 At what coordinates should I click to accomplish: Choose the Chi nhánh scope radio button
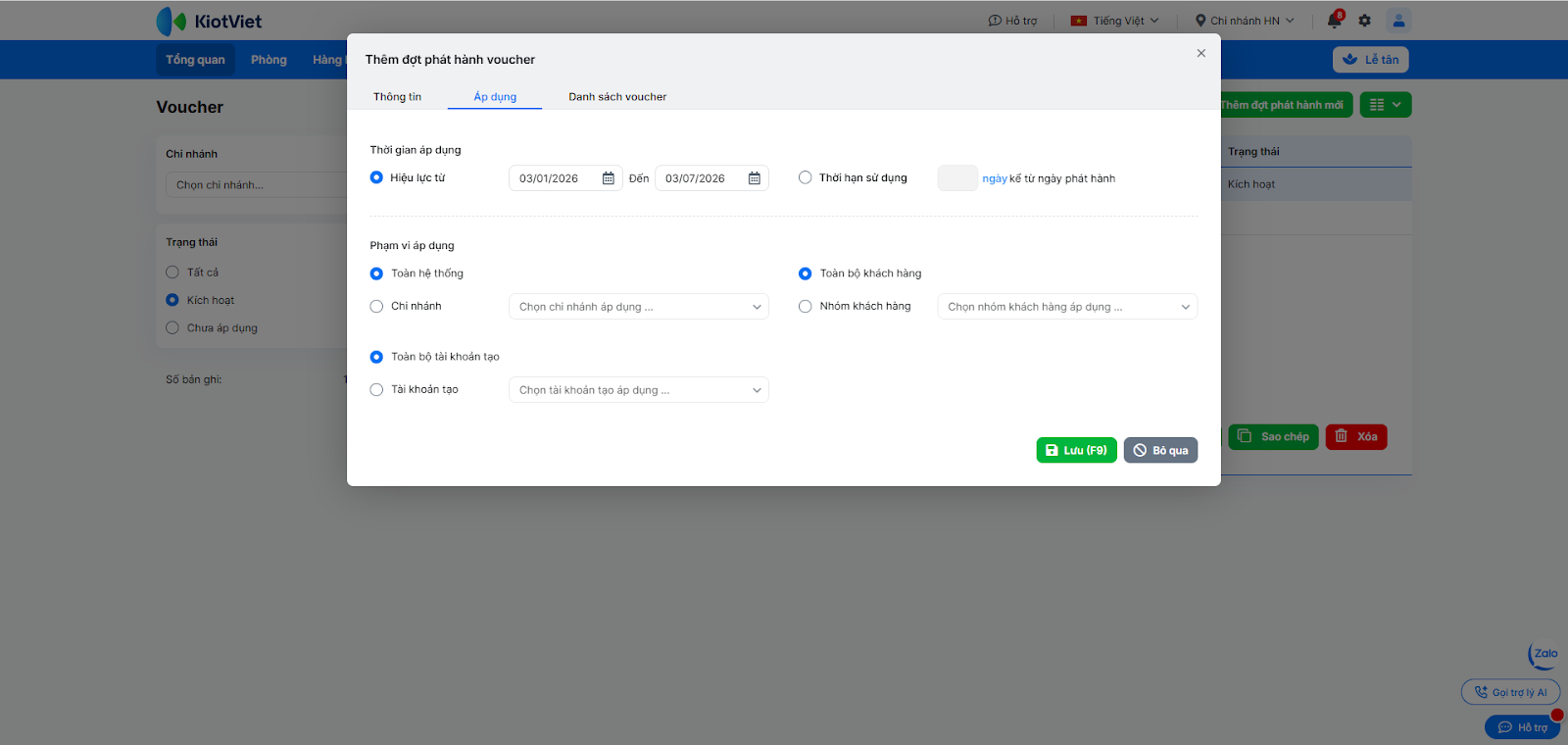pyautogui.click(x=376, y=307)
